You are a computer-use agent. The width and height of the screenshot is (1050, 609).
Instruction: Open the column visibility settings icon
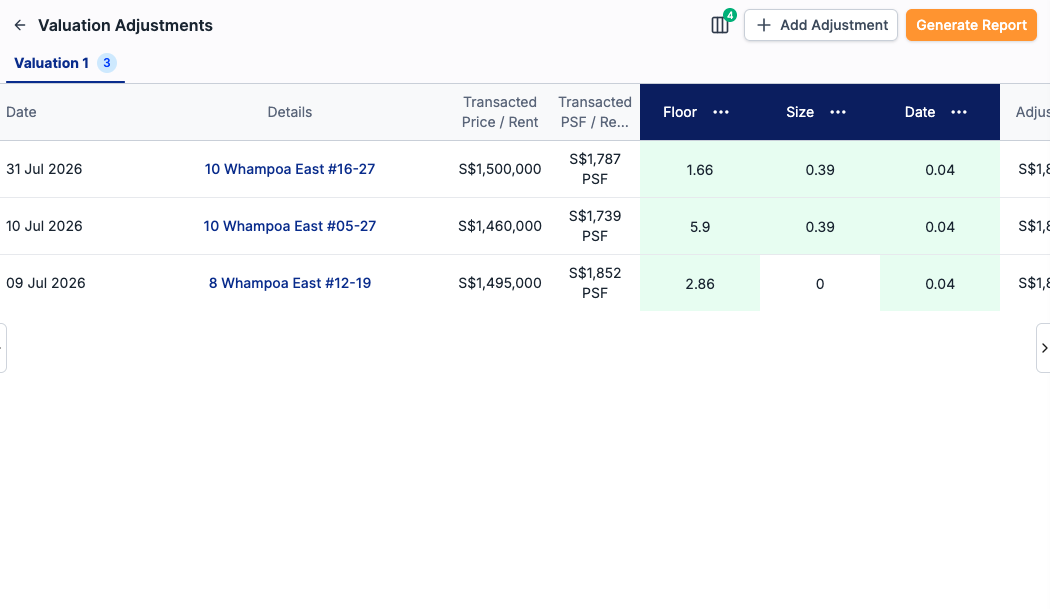click(720, 25)
